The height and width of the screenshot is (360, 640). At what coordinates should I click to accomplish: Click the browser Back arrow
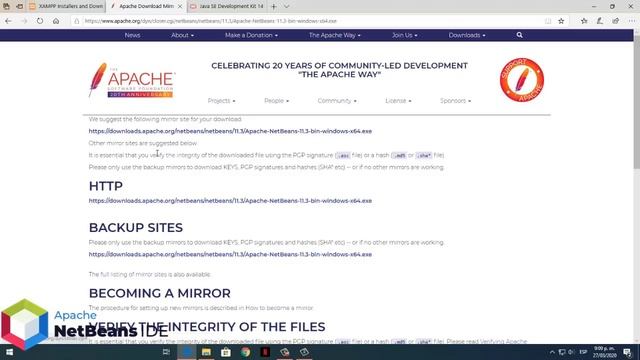click(8, 21)
